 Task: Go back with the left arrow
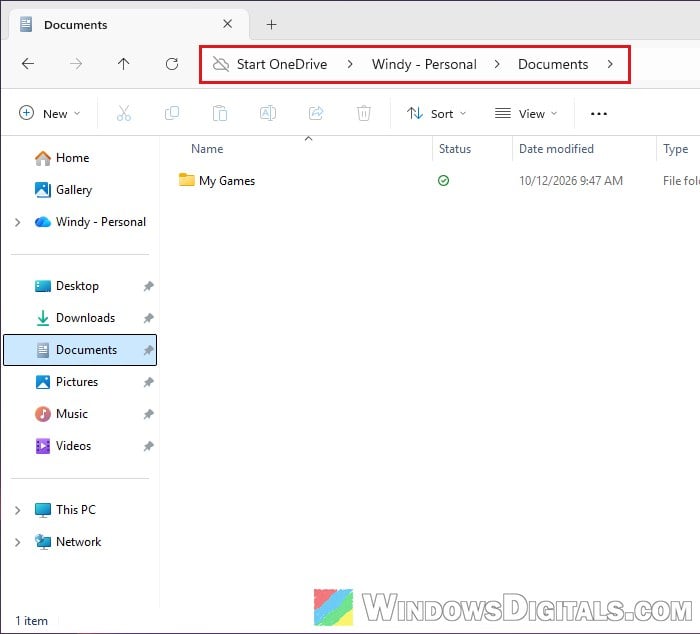(x=28, y=64)
